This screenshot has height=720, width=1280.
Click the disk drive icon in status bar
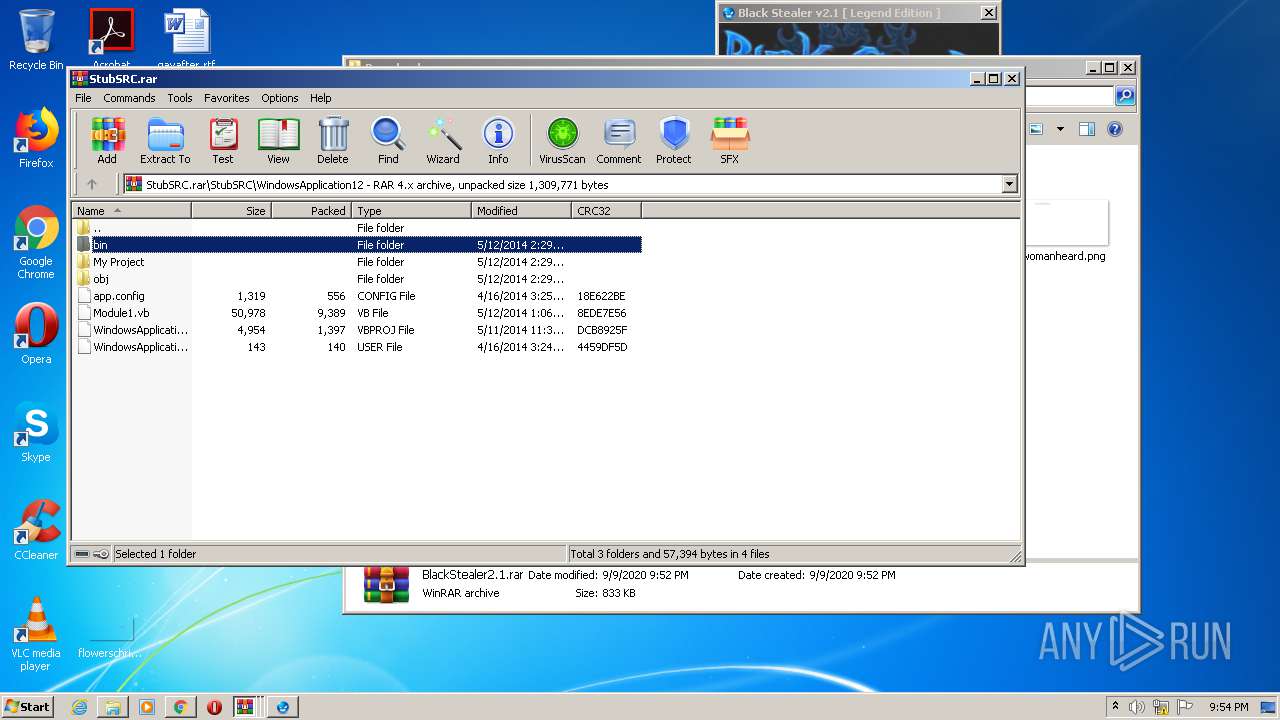(82, 554)
